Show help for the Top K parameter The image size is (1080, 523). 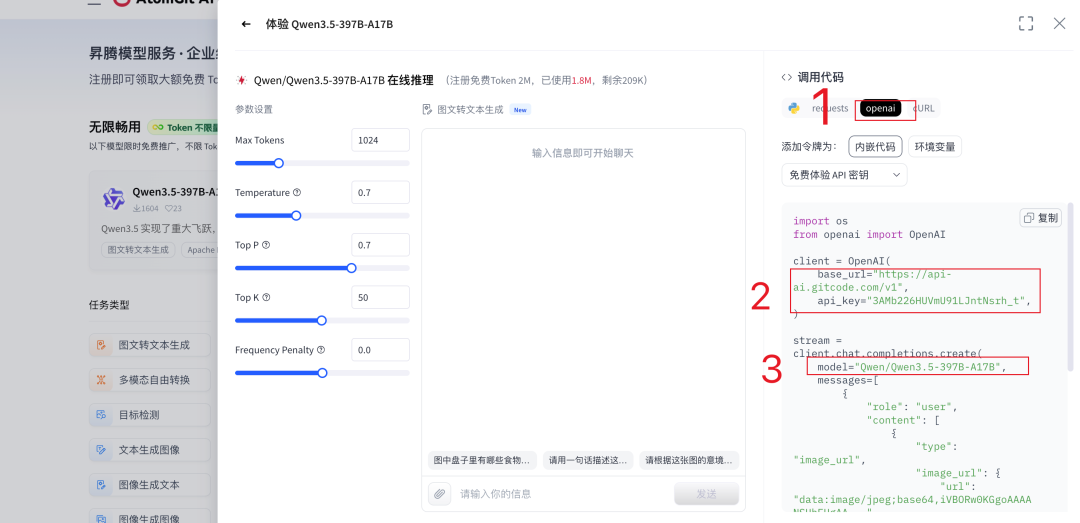266,297
